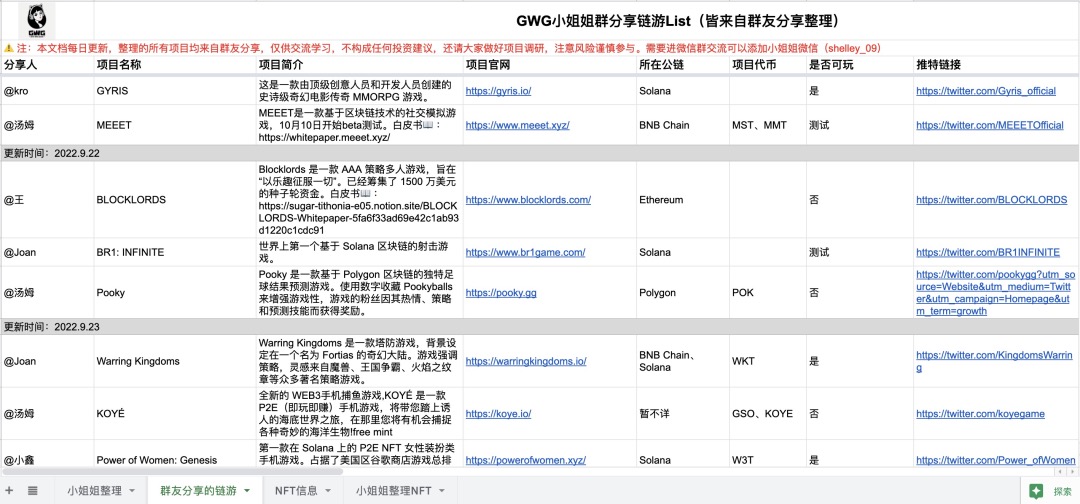1080x504 pixels.
Task: Open the https://www.br1game.com/ link
Action: coord(526,252)
